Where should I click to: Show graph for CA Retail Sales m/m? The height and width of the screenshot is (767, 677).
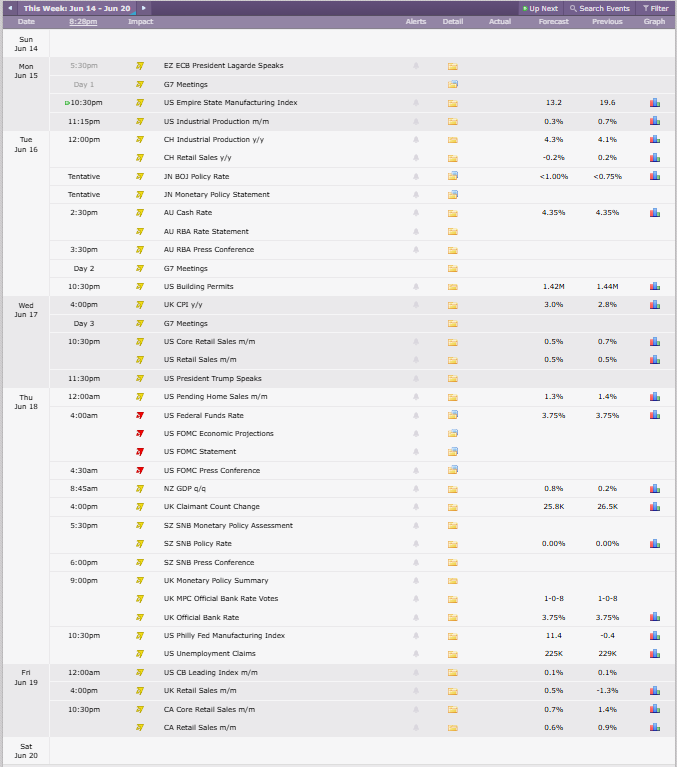(654, 727)
